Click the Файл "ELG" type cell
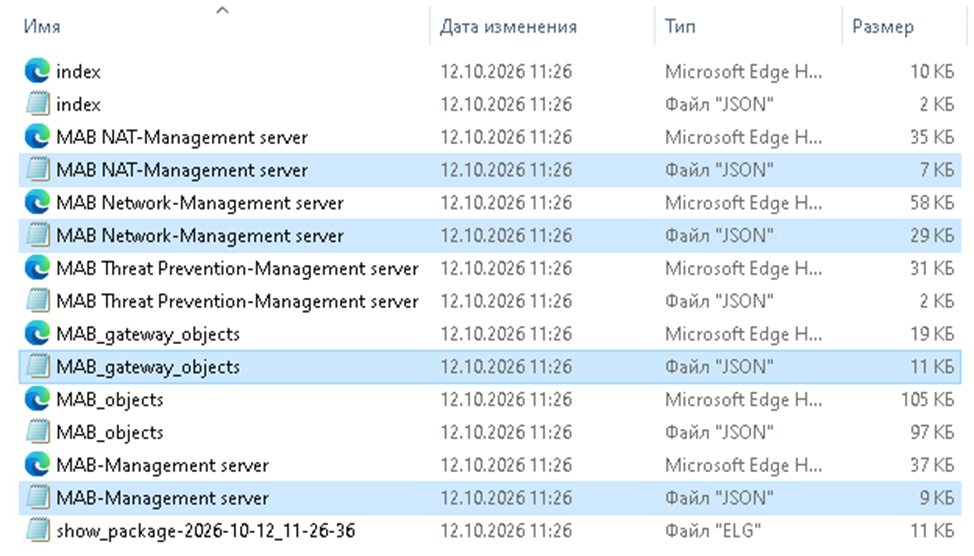Screen dimensions: 974x556 pos(712,531)
